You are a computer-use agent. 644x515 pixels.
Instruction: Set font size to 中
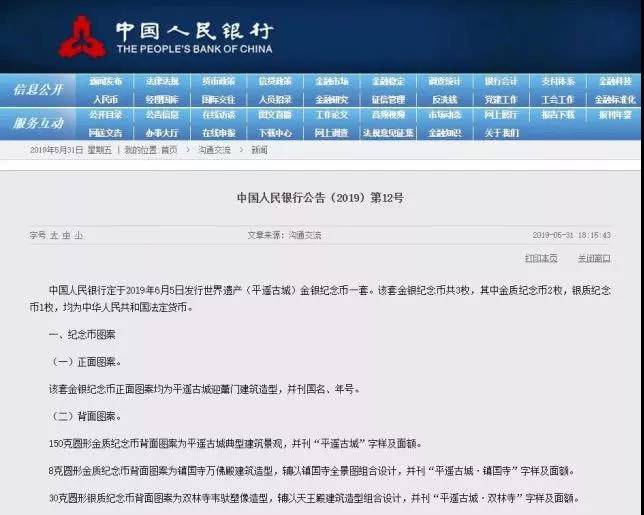pyautogui.click(x=66, y=235)
